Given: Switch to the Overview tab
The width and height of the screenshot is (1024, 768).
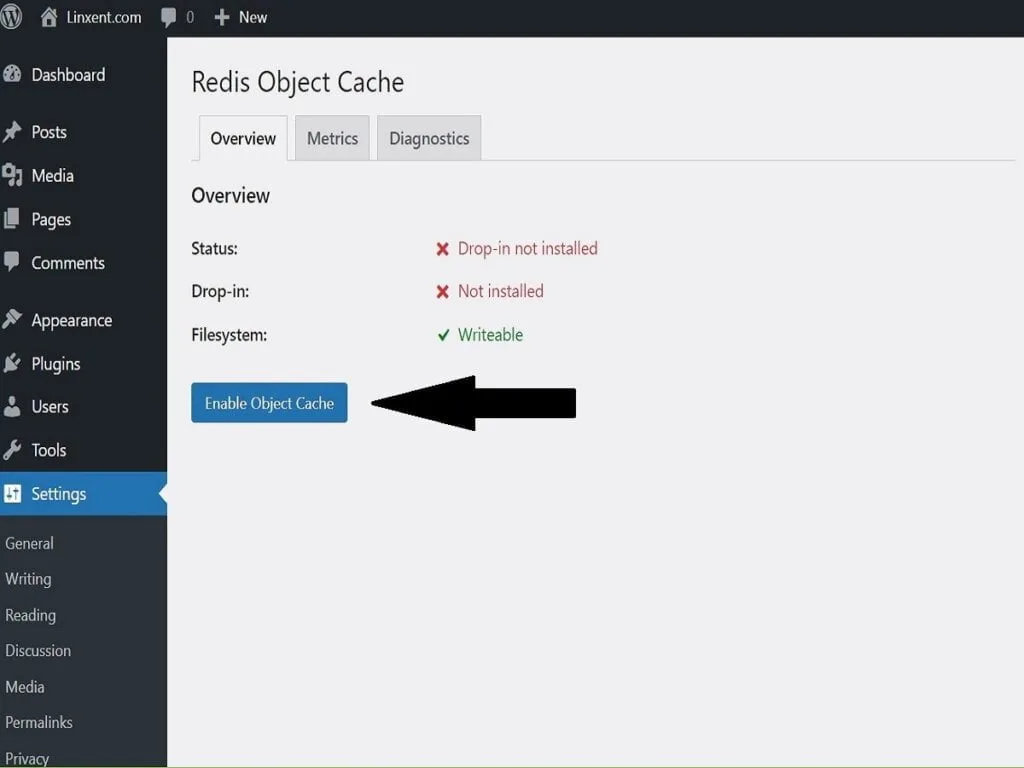Looking at the screenshot, I should click(243, 138).
